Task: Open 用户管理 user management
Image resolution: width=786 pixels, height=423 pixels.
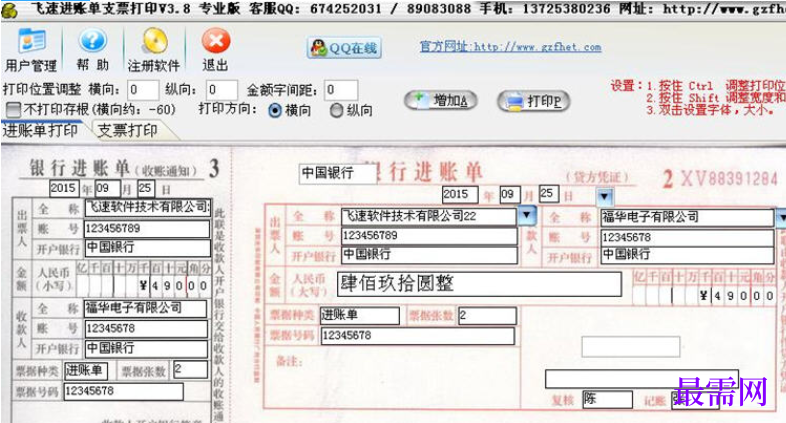Action: [x=31, y=50]
